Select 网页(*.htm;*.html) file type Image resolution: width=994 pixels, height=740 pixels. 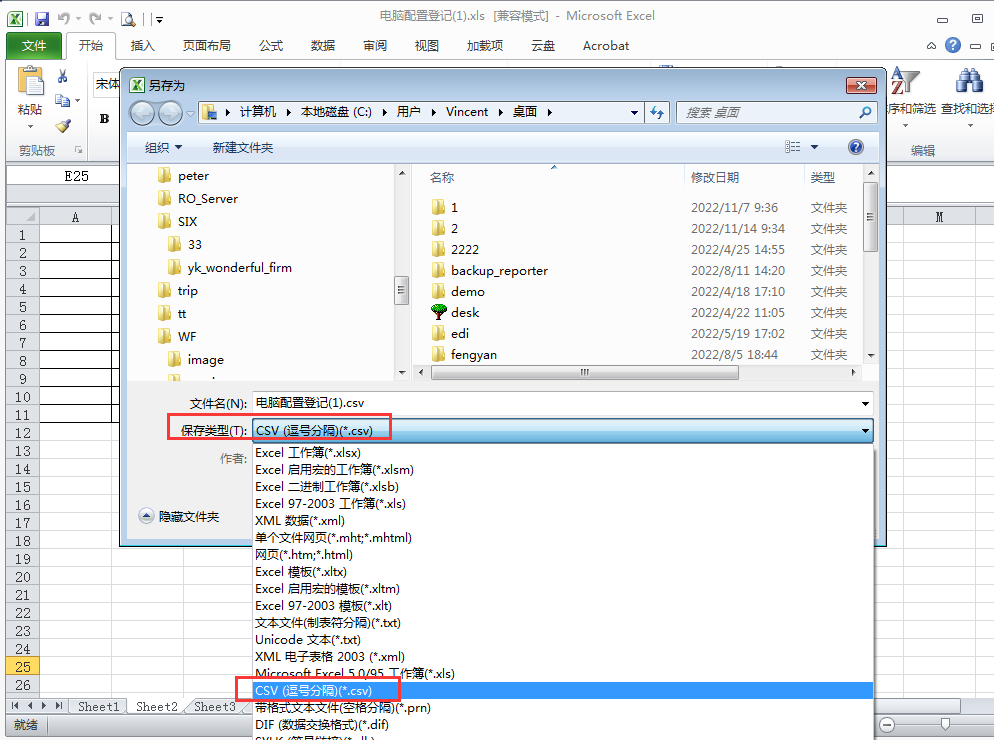point(563,555)
